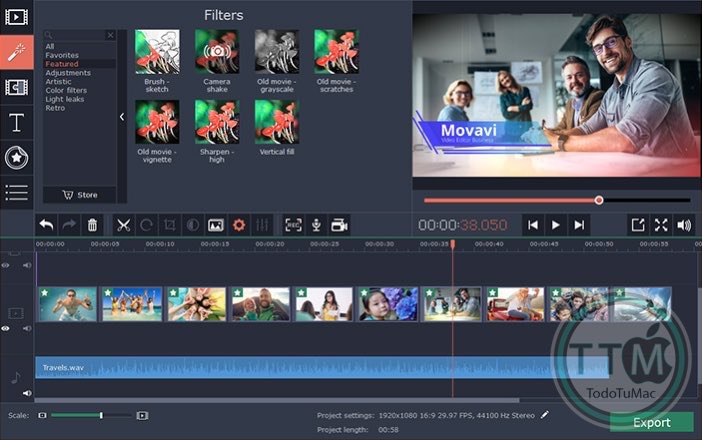Select the Color filters category
Image resolution: width=702 pixels, height=440 pixels.
pyautogui.click(x=66, y=90)
